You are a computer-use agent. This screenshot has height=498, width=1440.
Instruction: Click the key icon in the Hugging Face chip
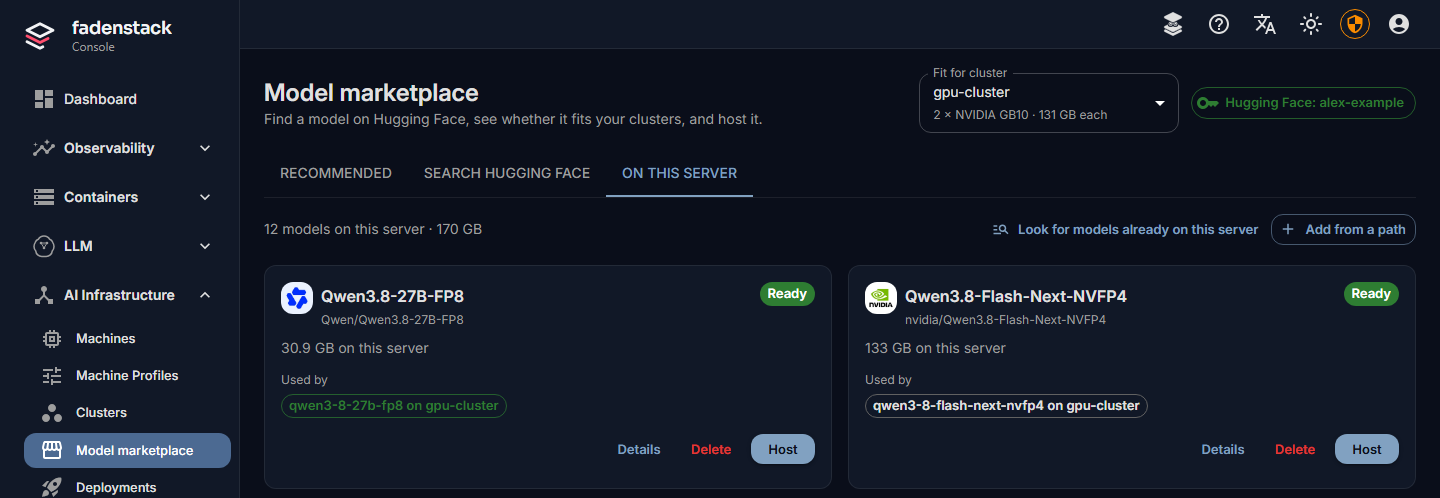click(x=1208, y=103)
